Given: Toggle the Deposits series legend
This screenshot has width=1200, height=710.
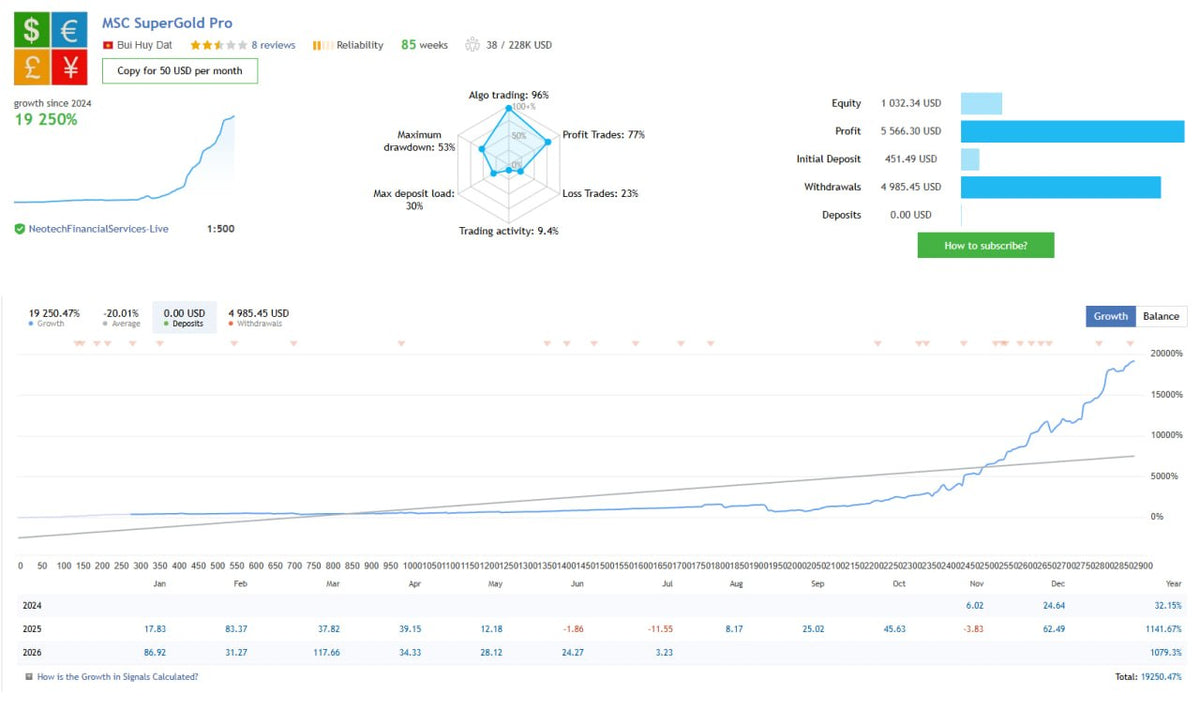Looking at the screenshot, I should tap(185, 318).
